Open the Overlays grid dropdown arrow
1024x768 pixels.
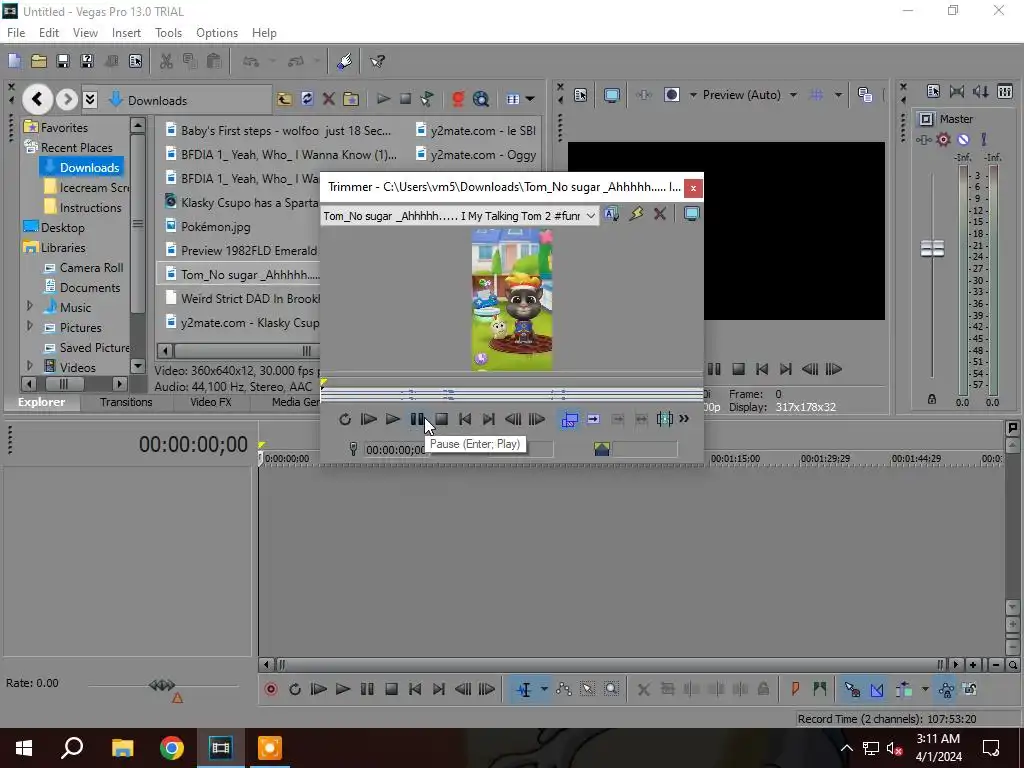[838, 95]
